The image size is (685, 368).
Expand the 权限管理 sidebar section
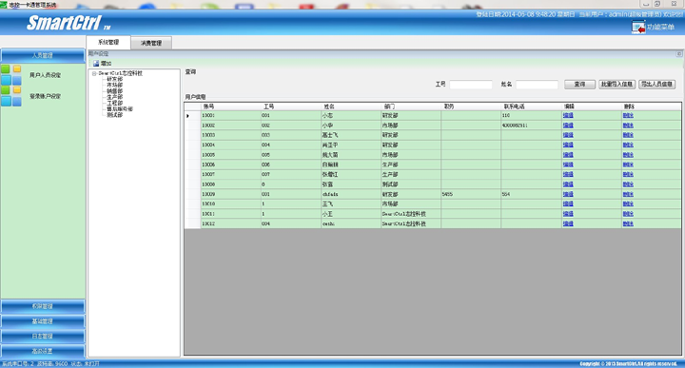click(42, 306)
